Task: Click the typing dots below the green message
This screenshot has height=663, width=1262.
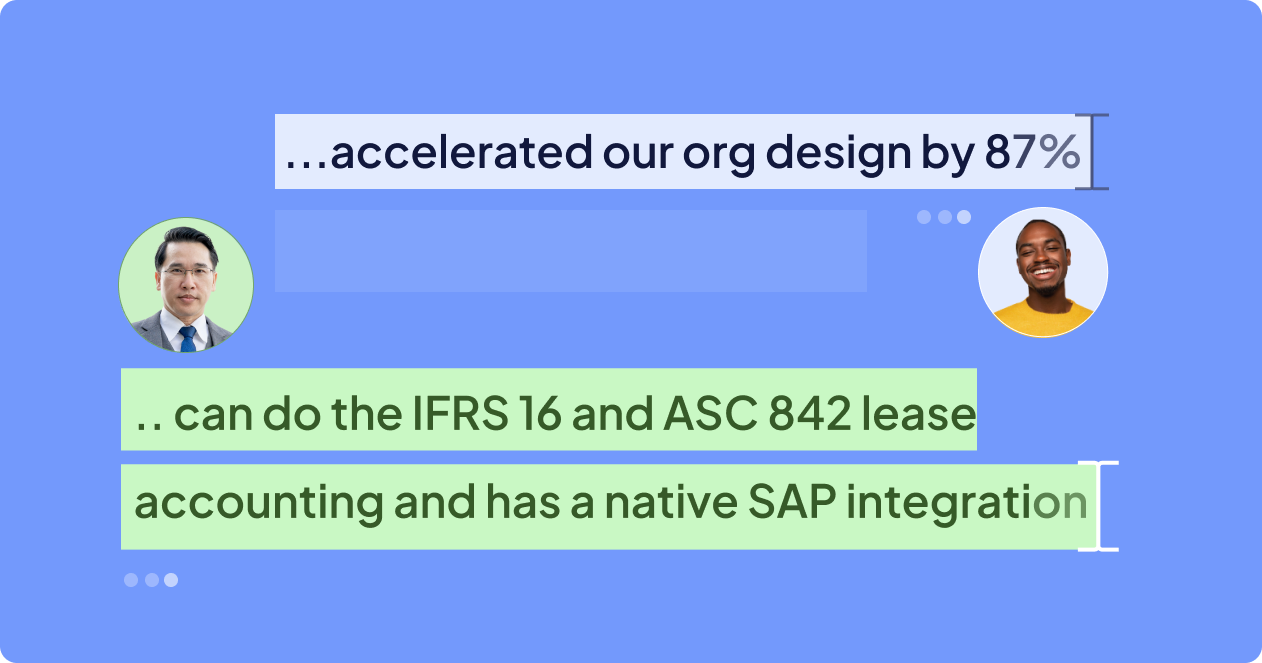Action: [x=151, y=580]
